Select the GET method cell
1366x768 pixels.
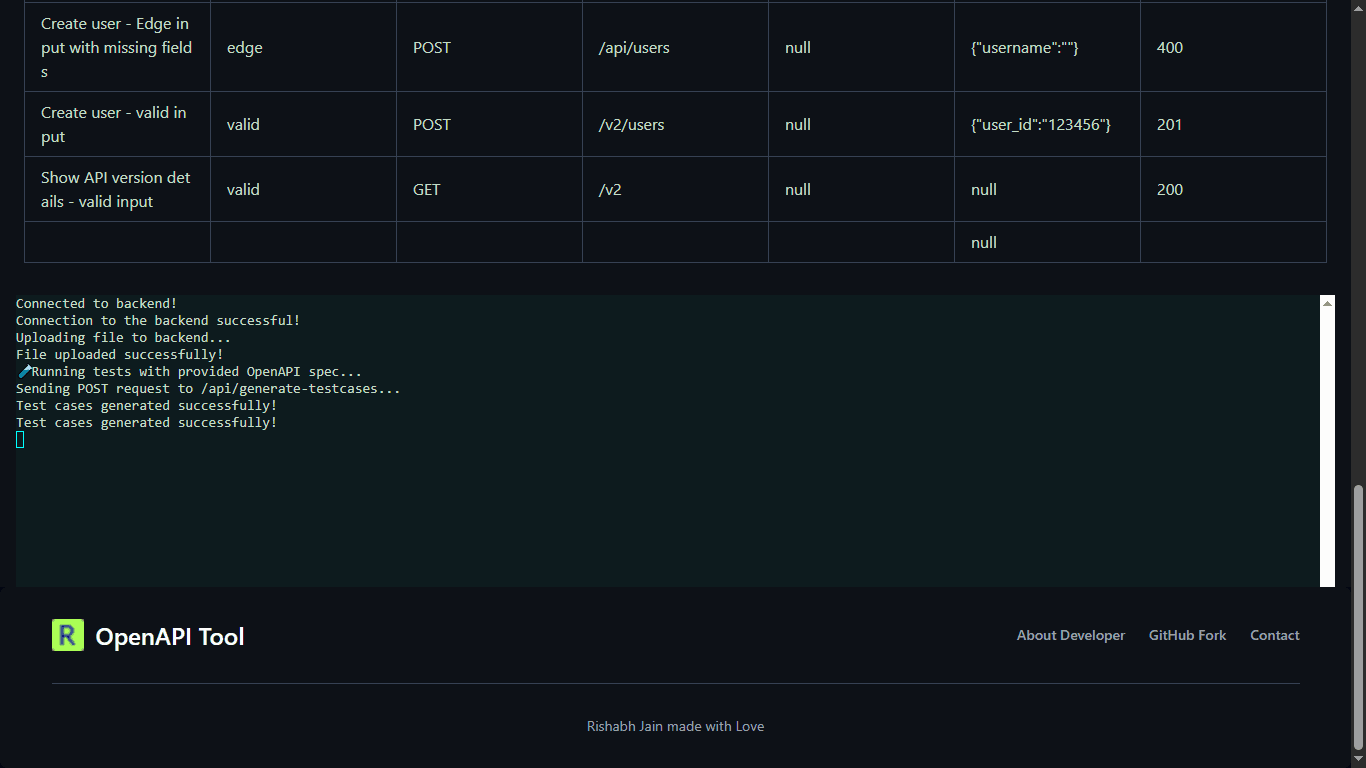[490, 189]
